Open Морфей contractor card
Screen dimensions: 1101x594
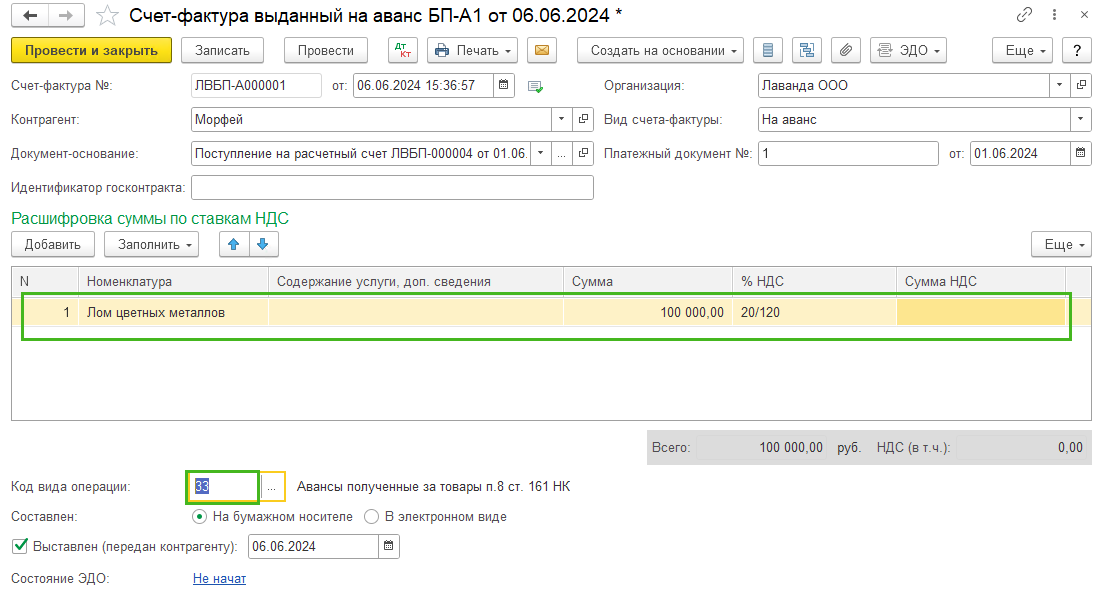(583, 119)
